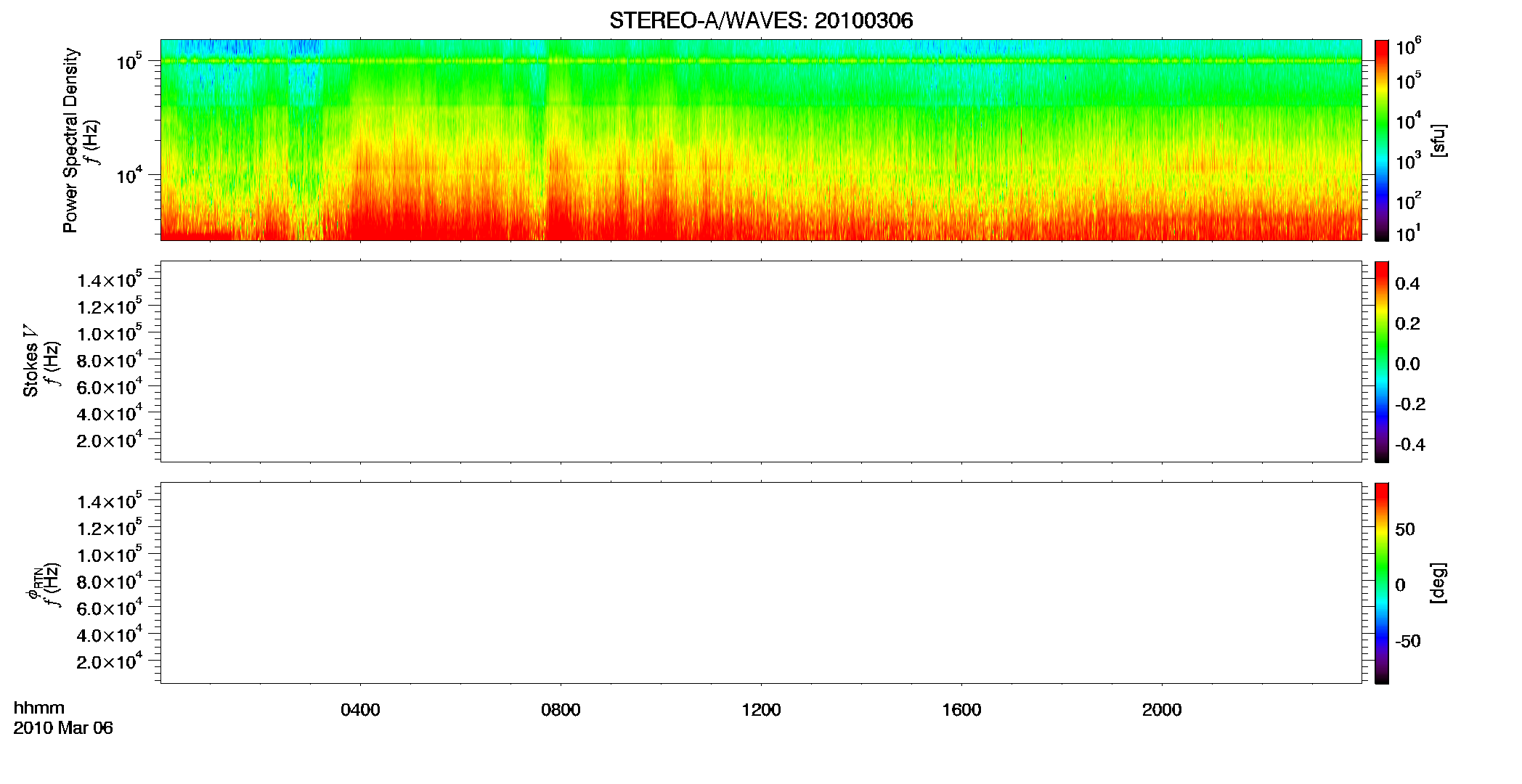Click the 0400 time tick label
This screenshot has width=1522, height=784.
tap(360, 710)
